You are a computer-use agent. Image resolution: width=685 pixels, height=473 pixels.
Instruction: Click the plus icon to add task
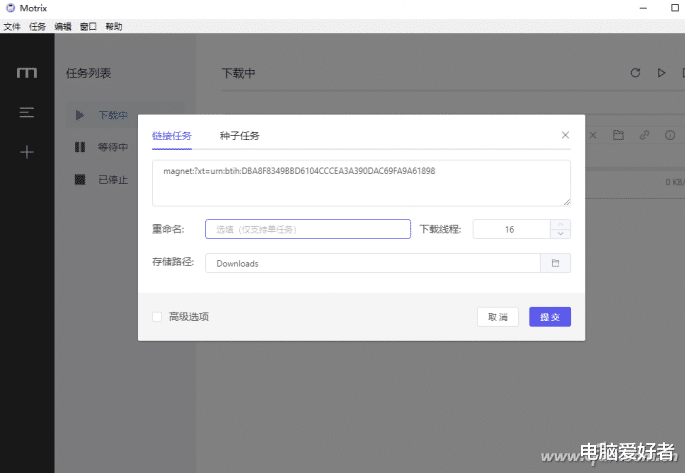(27, 152)
